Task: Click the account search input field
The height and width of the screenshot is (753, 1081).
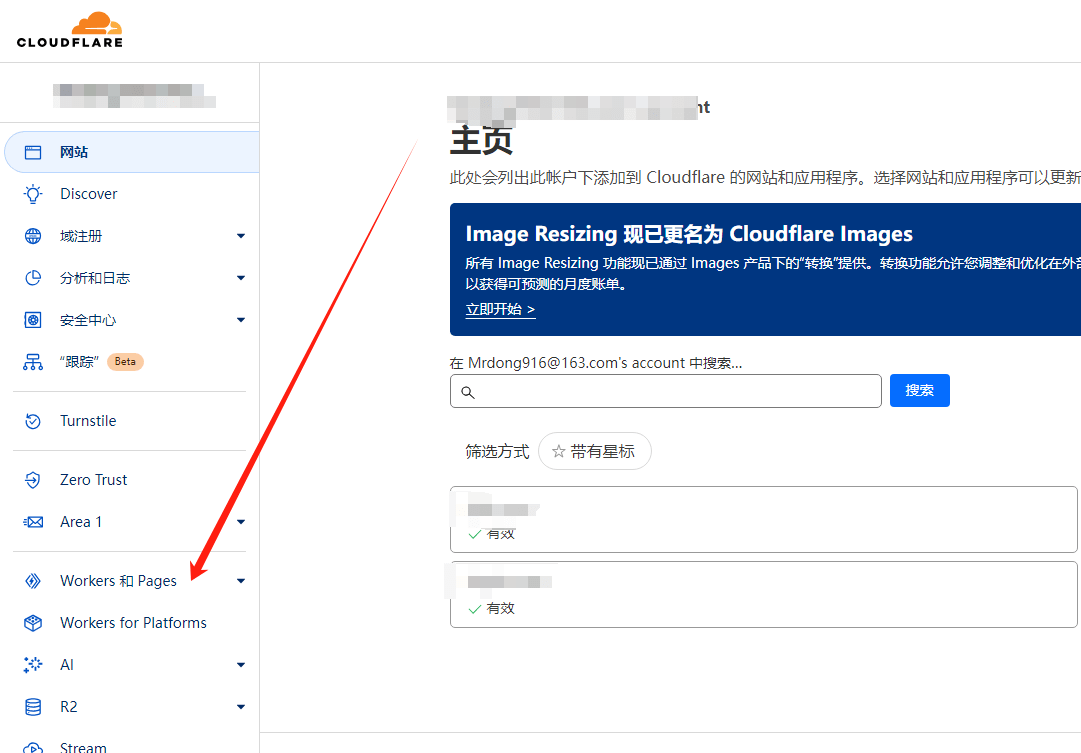Action: coord(666,391)
